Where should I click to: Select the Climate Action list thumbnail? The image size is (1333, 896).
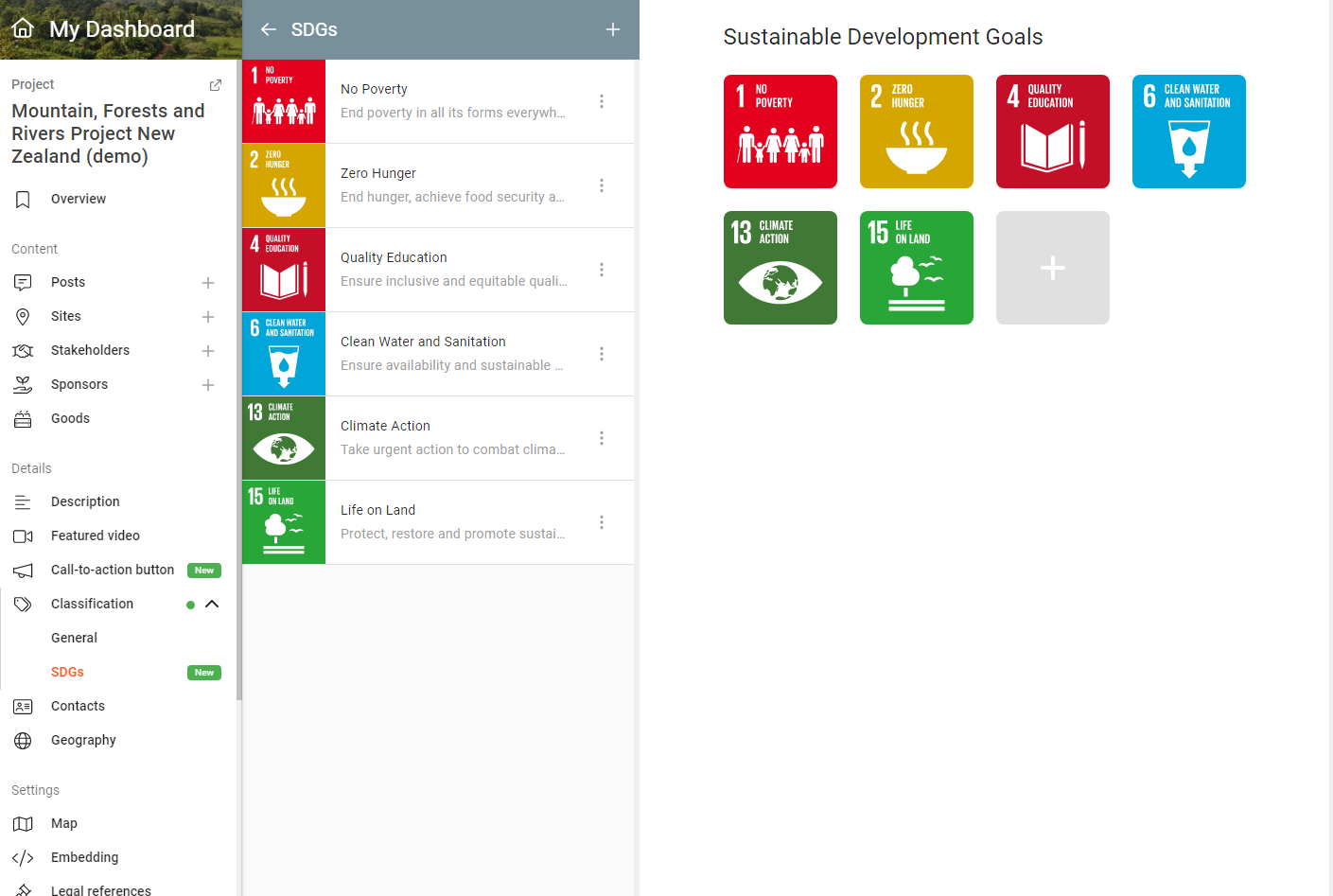tap(284, 438)
